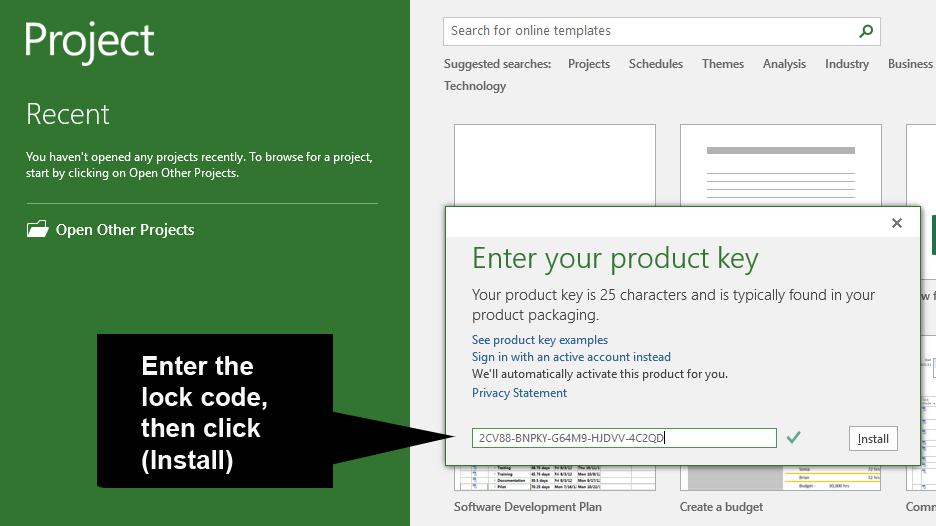936x526 pixels.
Task: Select the Technology suggested search
Action: point(475,86)
